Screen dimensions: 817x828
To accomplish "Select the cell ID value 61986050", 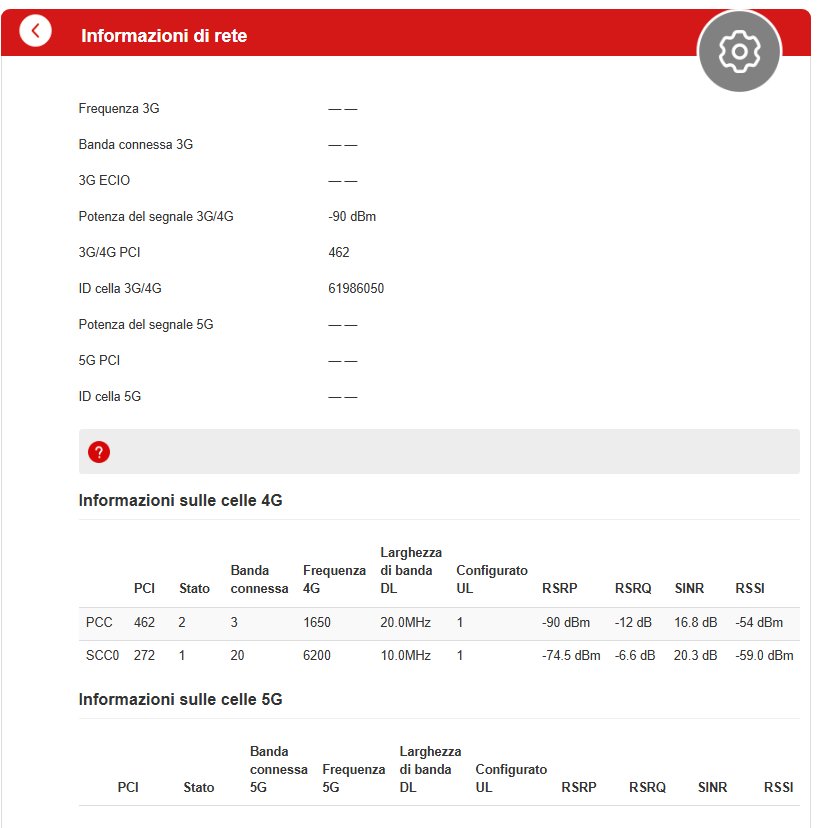I will pos(356,288).
